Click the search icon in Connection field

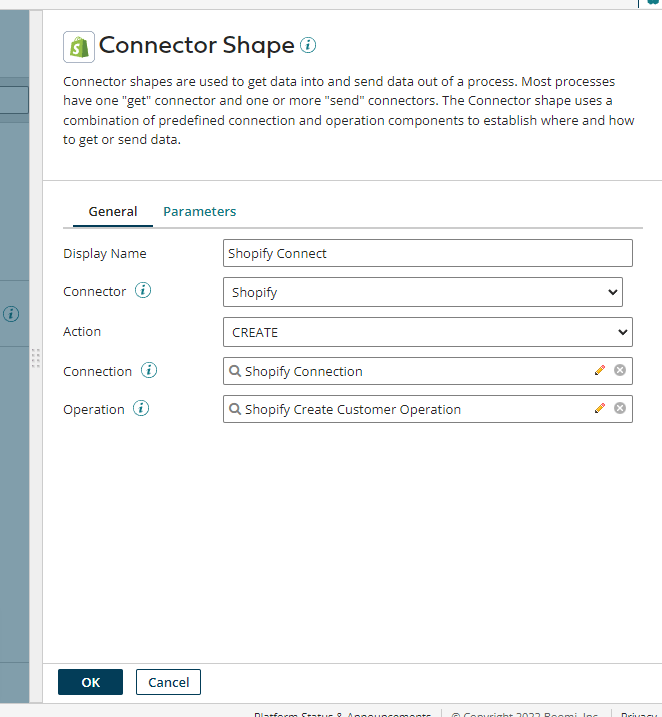(x=235, y=371)
